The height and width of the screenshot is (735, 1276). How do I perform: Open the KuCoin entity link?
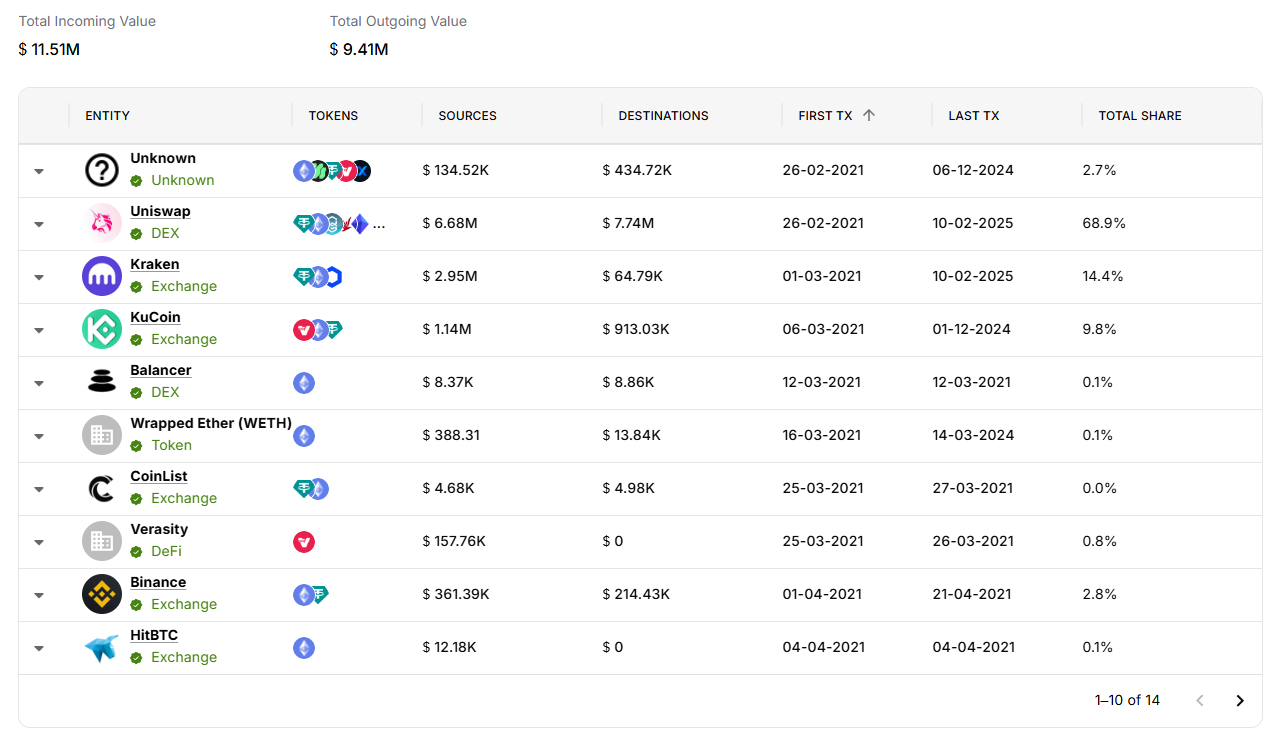[x=155, y=317]
